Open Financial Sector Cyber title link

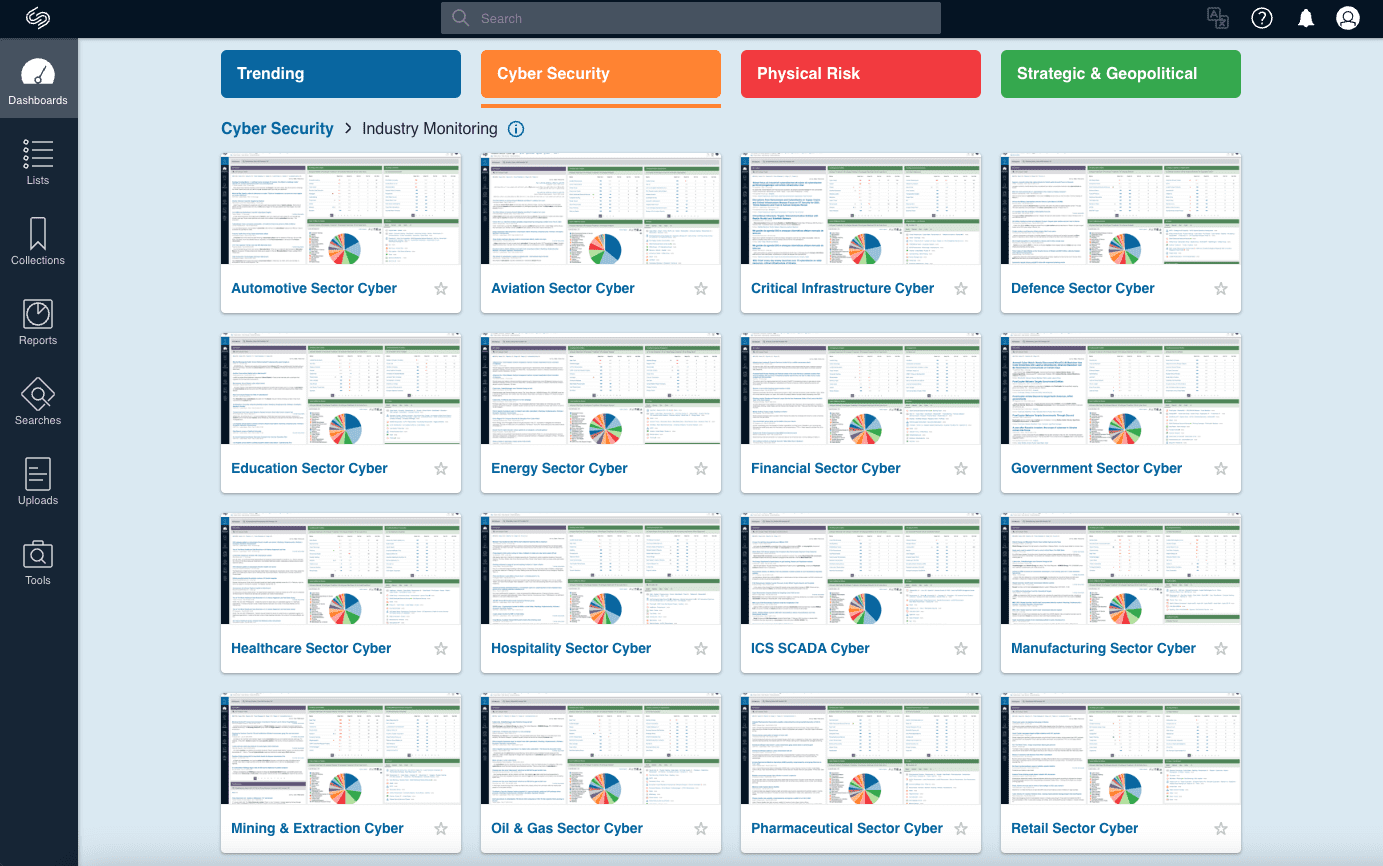[x=826, y=468]
